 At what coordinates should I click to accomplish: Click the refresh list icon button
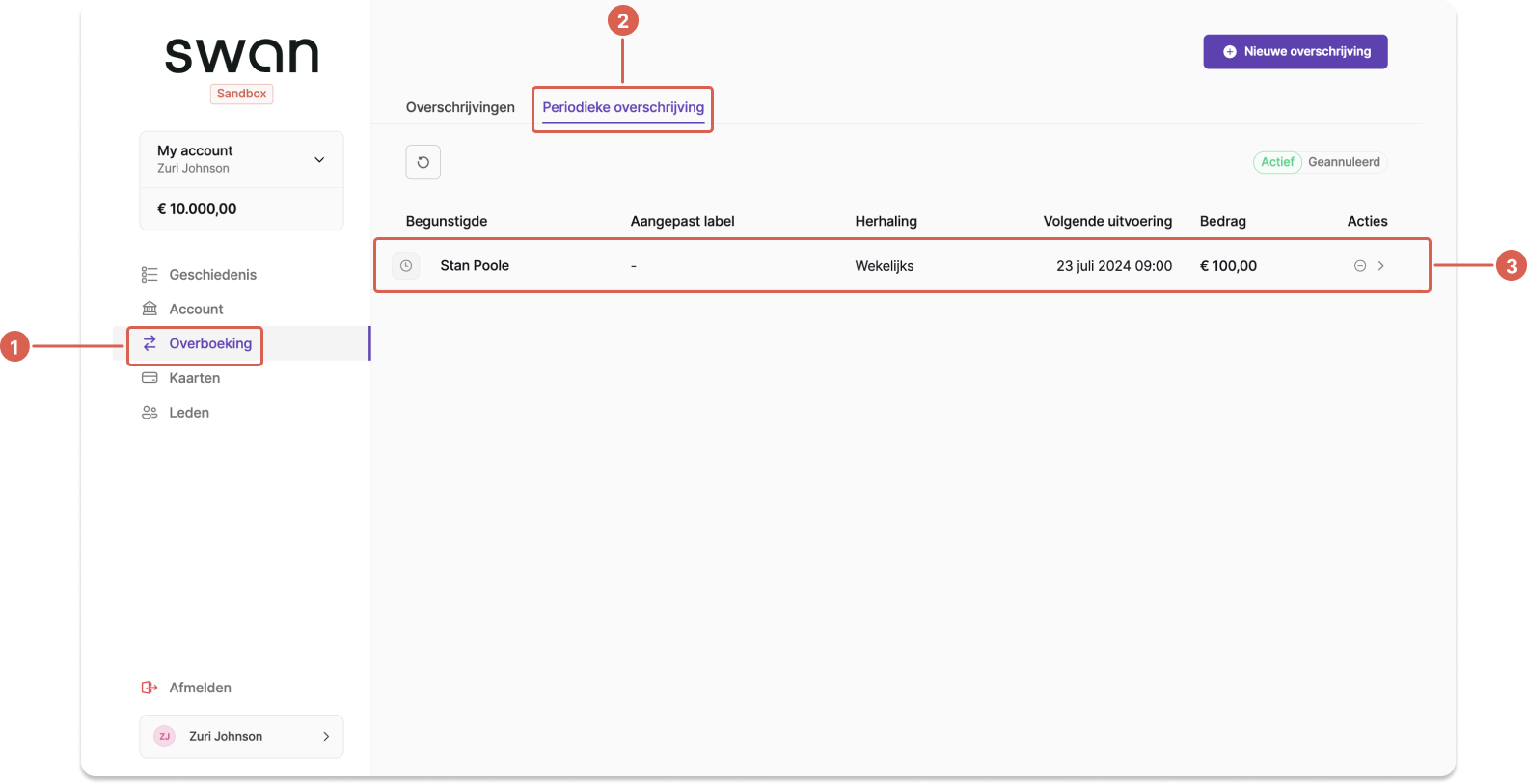point(423,162)
